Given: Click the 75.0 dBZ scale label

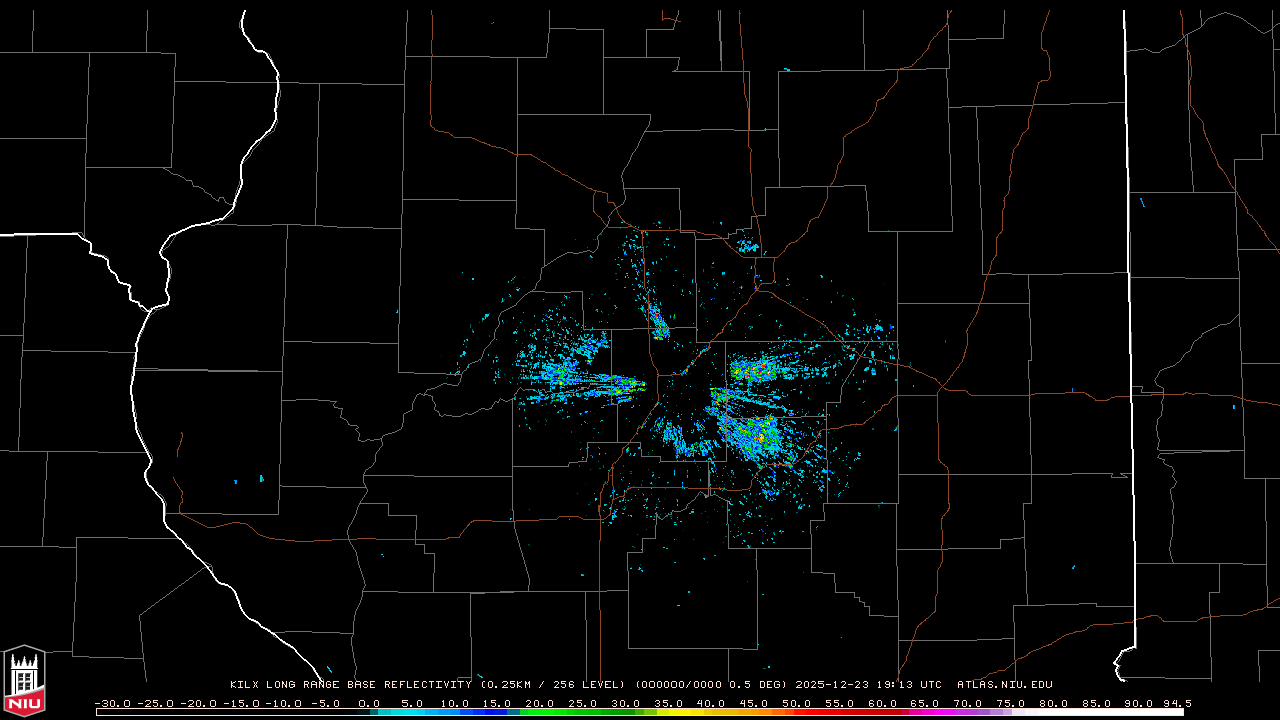Looking at the screenshot, I should (x=1009, y=703).
